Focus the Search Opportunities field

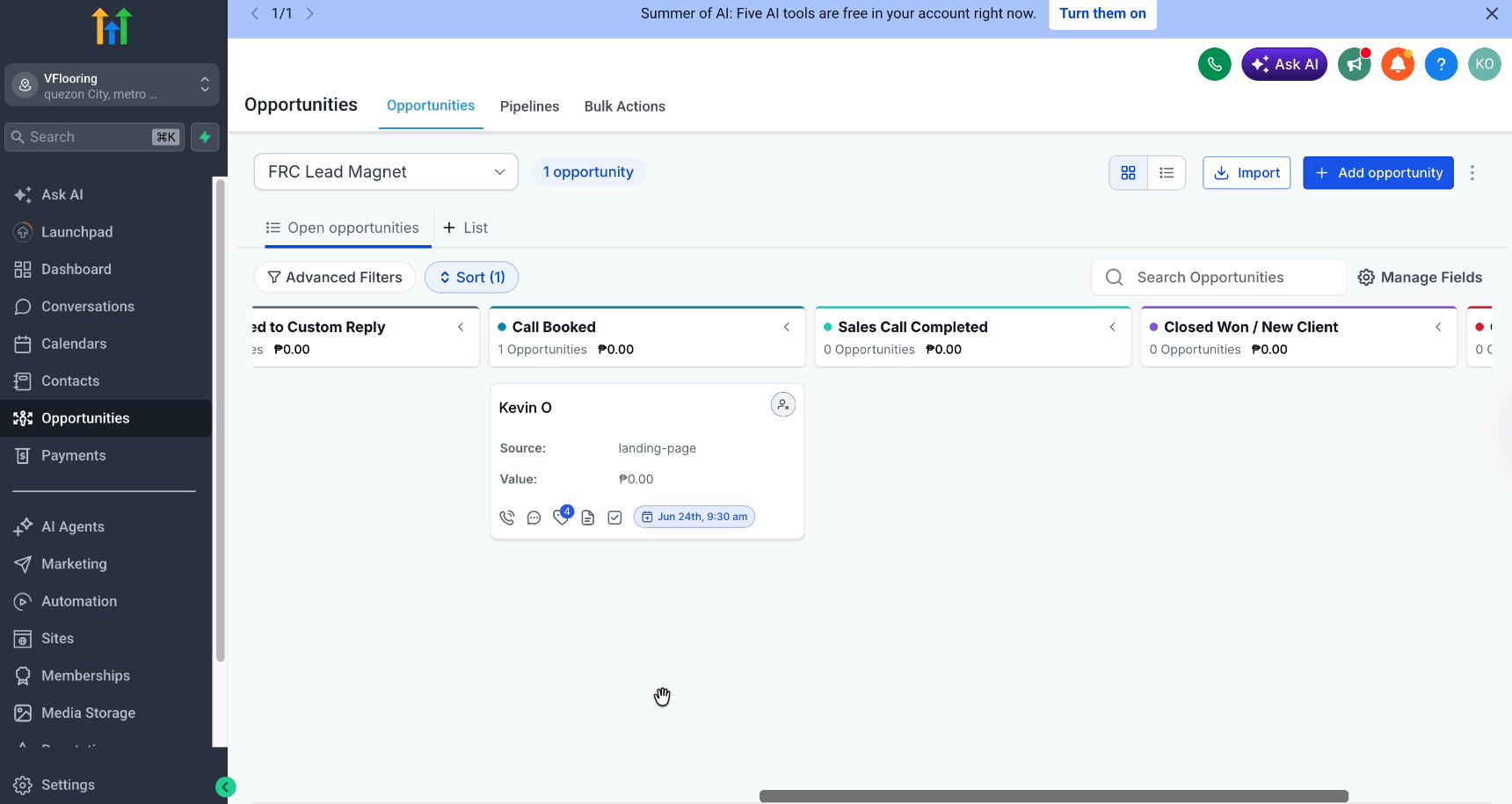(1219, 278)
